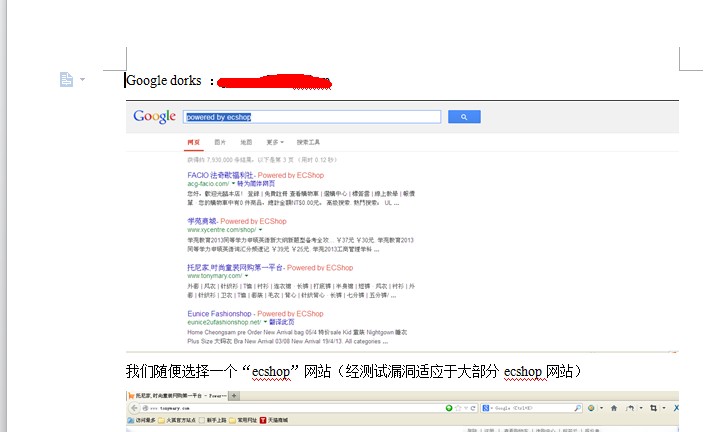
Task: Open the 火狐官方站点 bookmark folder
Action: tap(176, 420)
